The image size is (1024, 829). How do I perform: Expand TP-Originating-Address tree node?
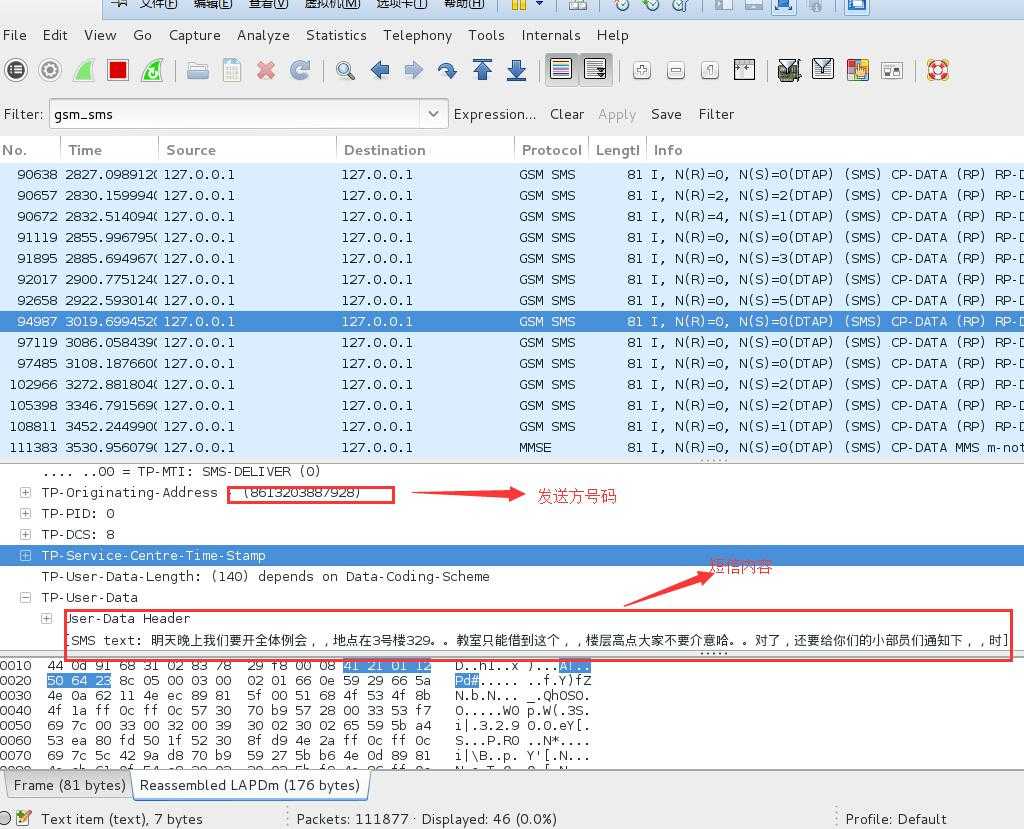click(x=25, y=493)
